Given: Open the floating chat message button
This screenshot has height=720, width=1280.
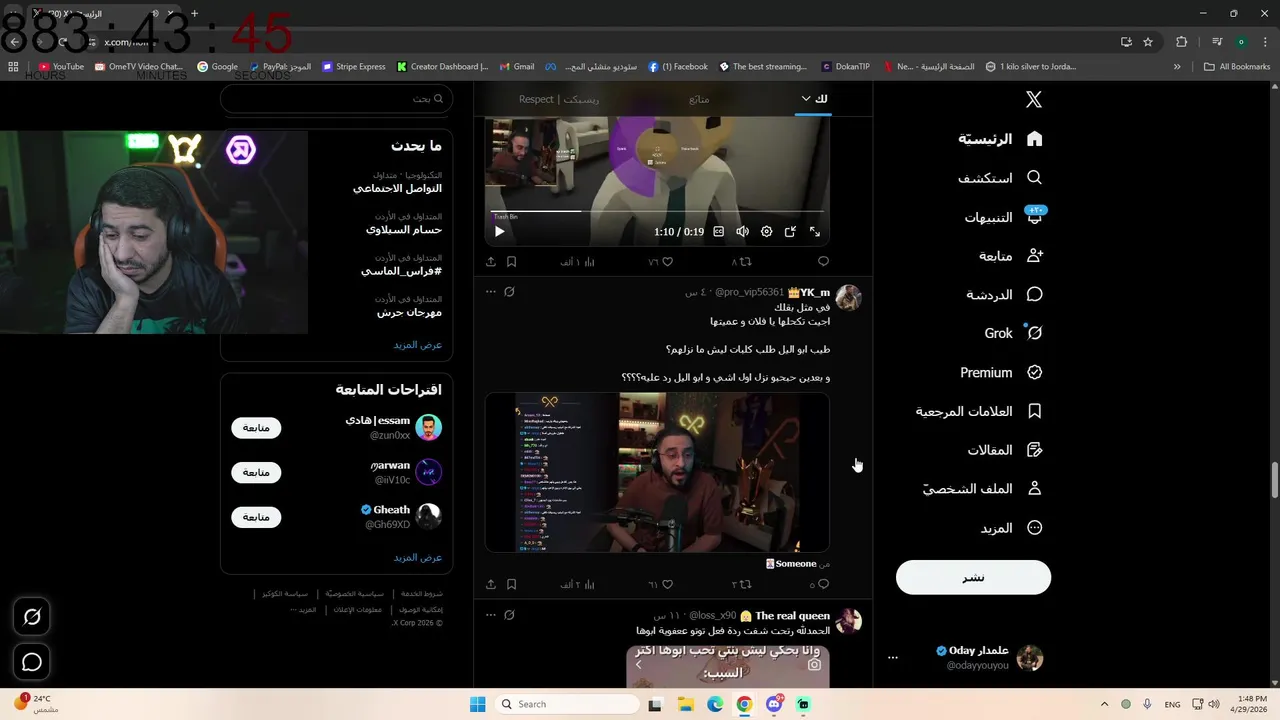Looking at the screenshot, I should (x=32, y=662).
